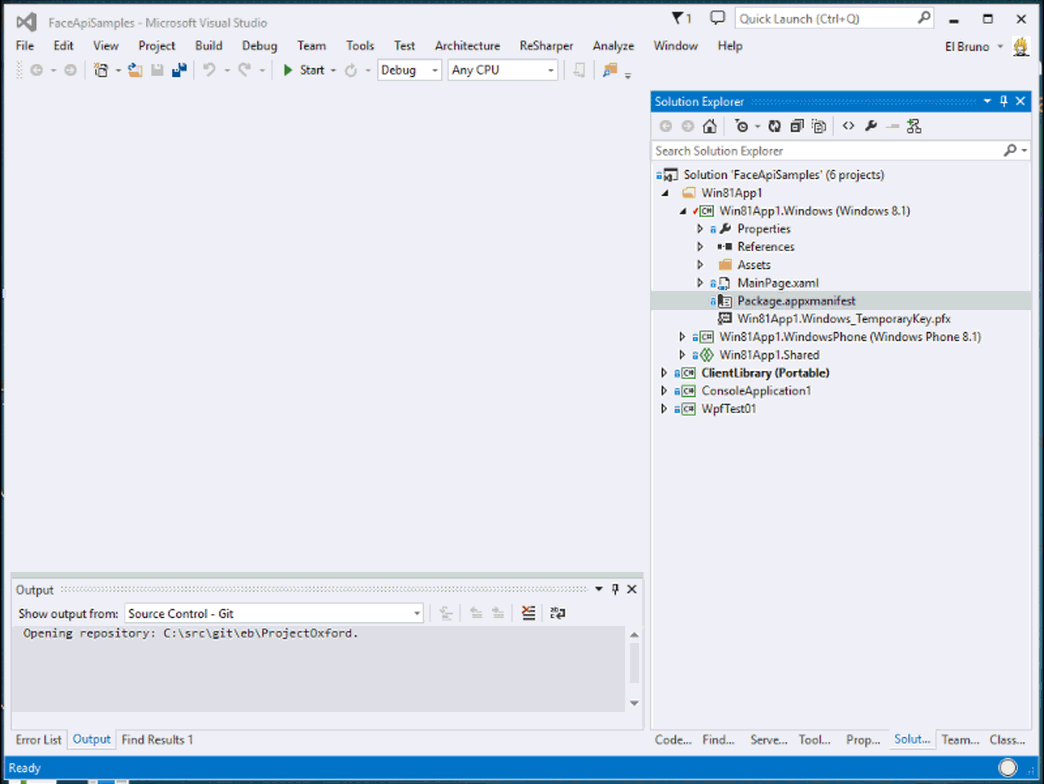1044x784 pixels.
Task: Click the notifications flag icon
Action: (681, 18)
